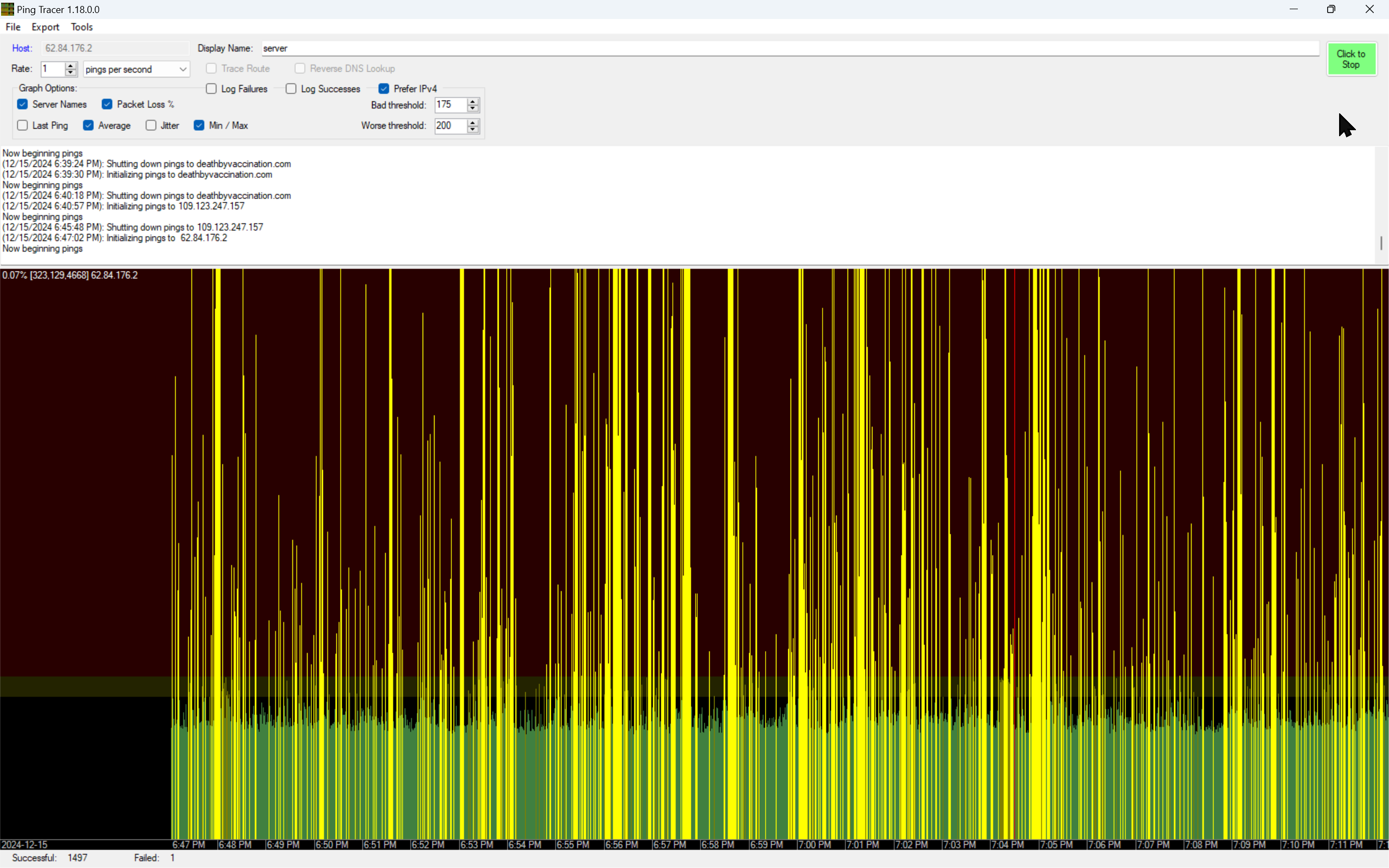
Task: Open the pings per second dropdown
Action: pyautogui.click(x=182, y=69)
